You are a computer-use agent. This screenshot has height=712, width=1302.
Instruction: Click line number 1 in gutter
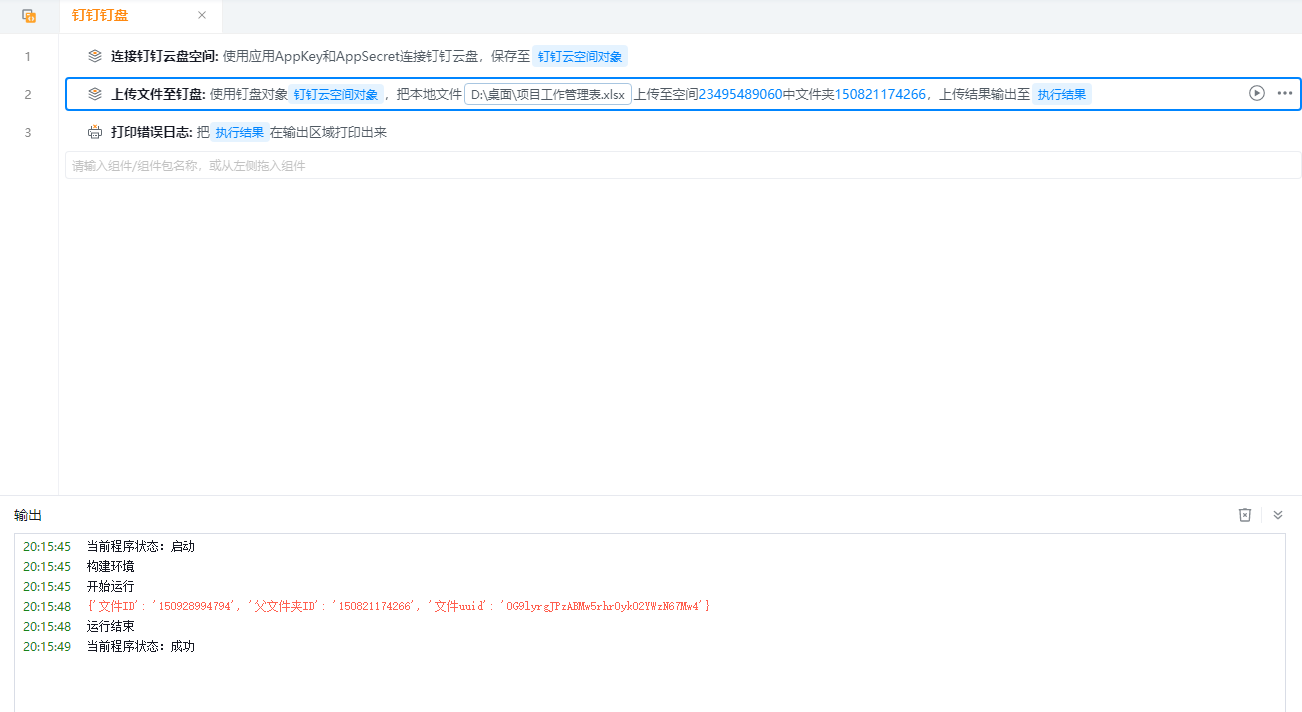28,56
